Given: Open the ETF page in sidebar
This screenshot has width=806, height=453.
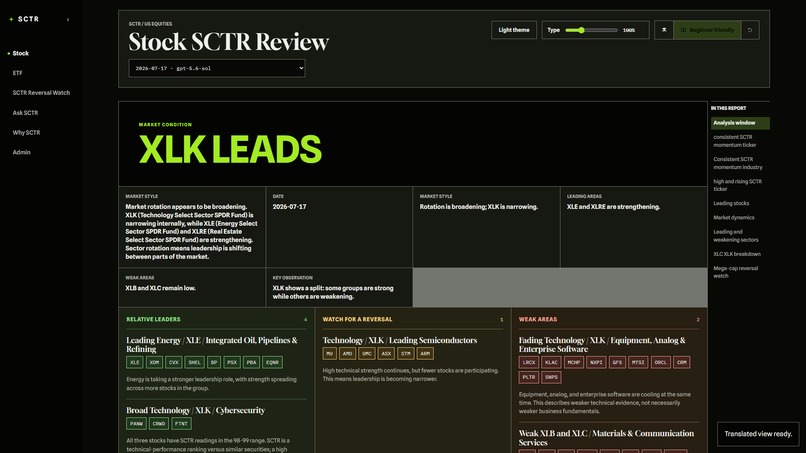Looking at the screenshot, I should 17,73.
